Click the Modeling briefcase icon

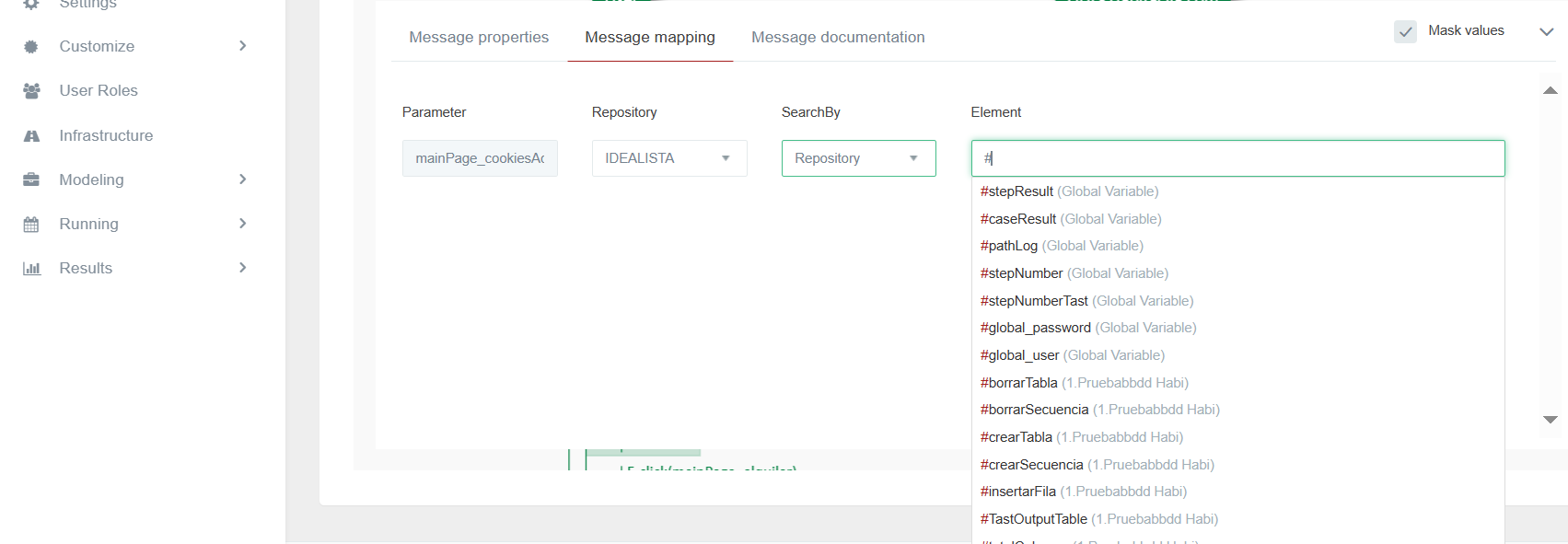[x=31, y=180]
